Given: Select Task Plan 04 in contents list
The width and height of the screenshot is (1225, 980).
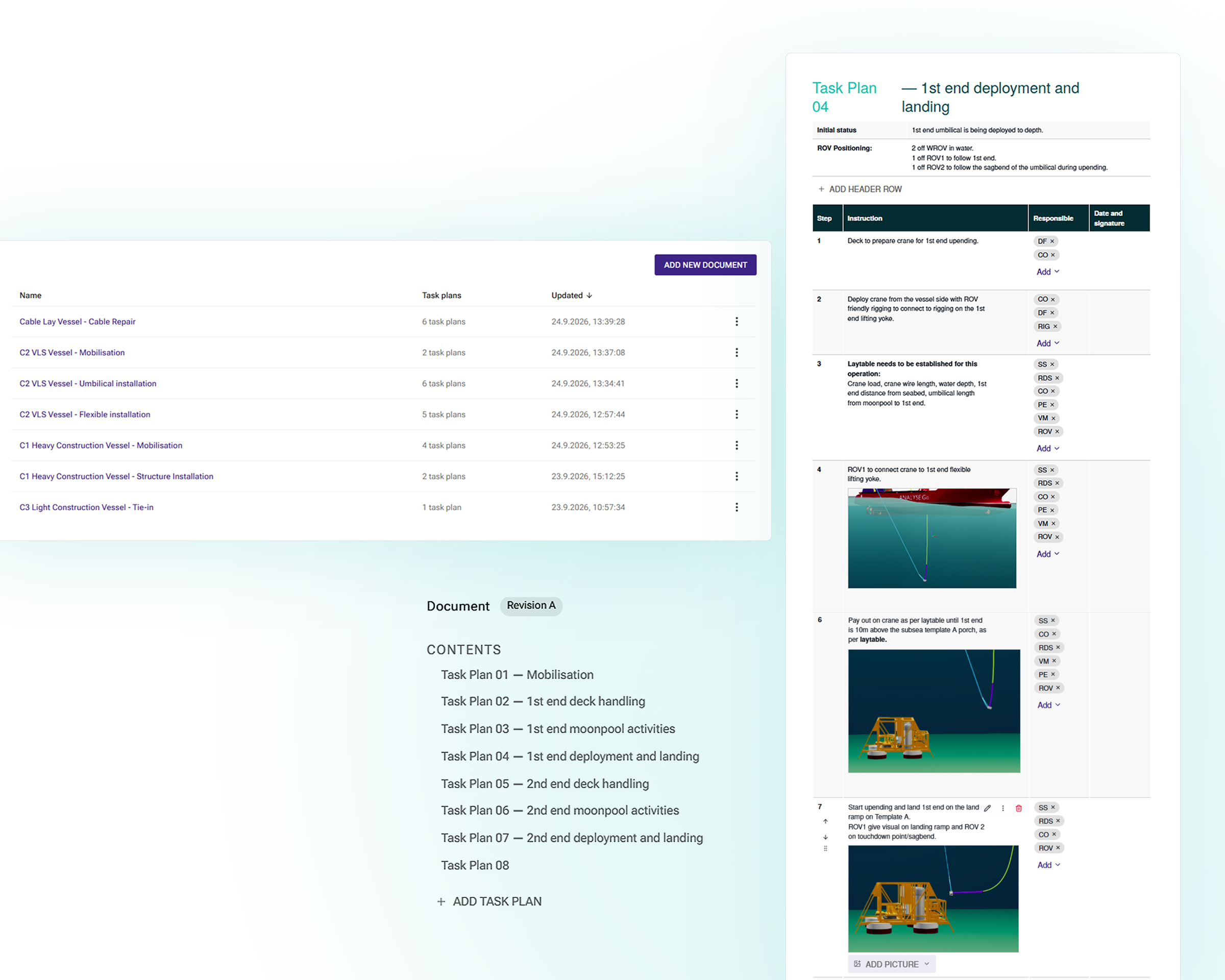Looking at the screenshot, I should pyautogui.click(x=570, y=757).
